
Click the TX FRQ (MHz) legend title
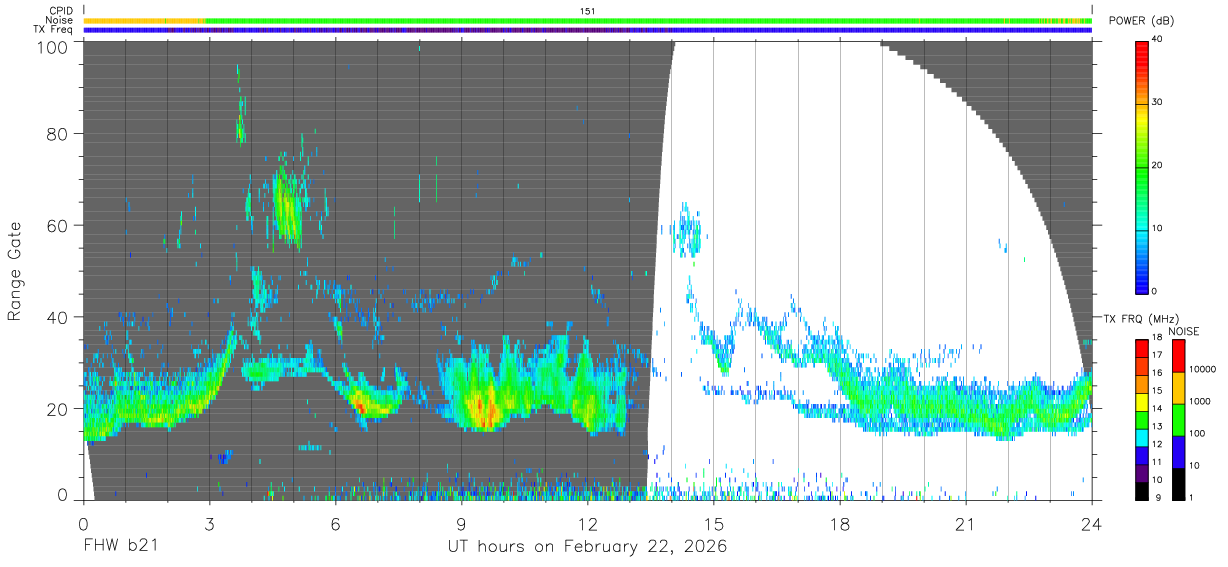(x=1141, y=318)
